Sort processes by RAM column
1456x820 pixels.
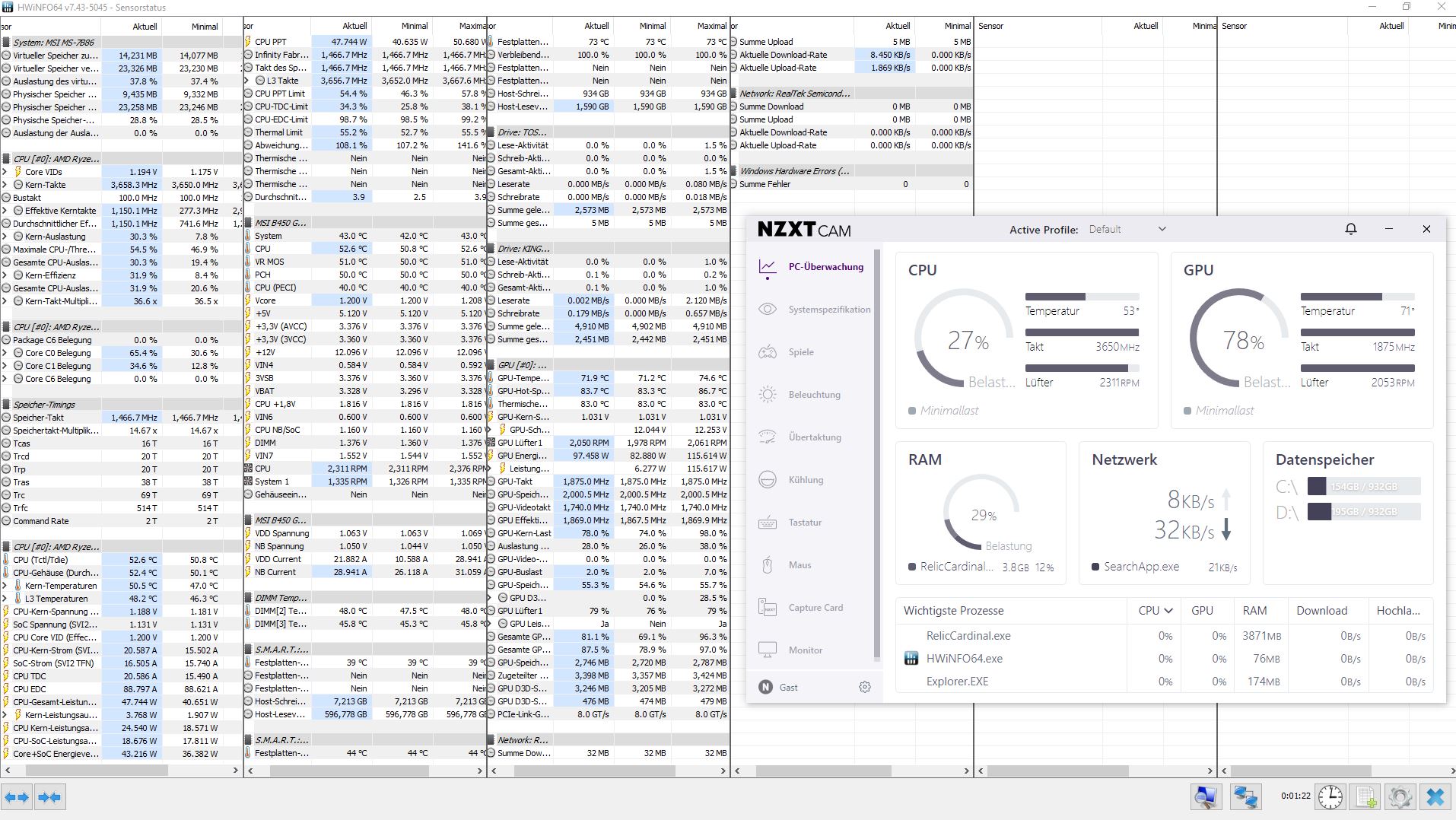click(x=1254, y=611)
